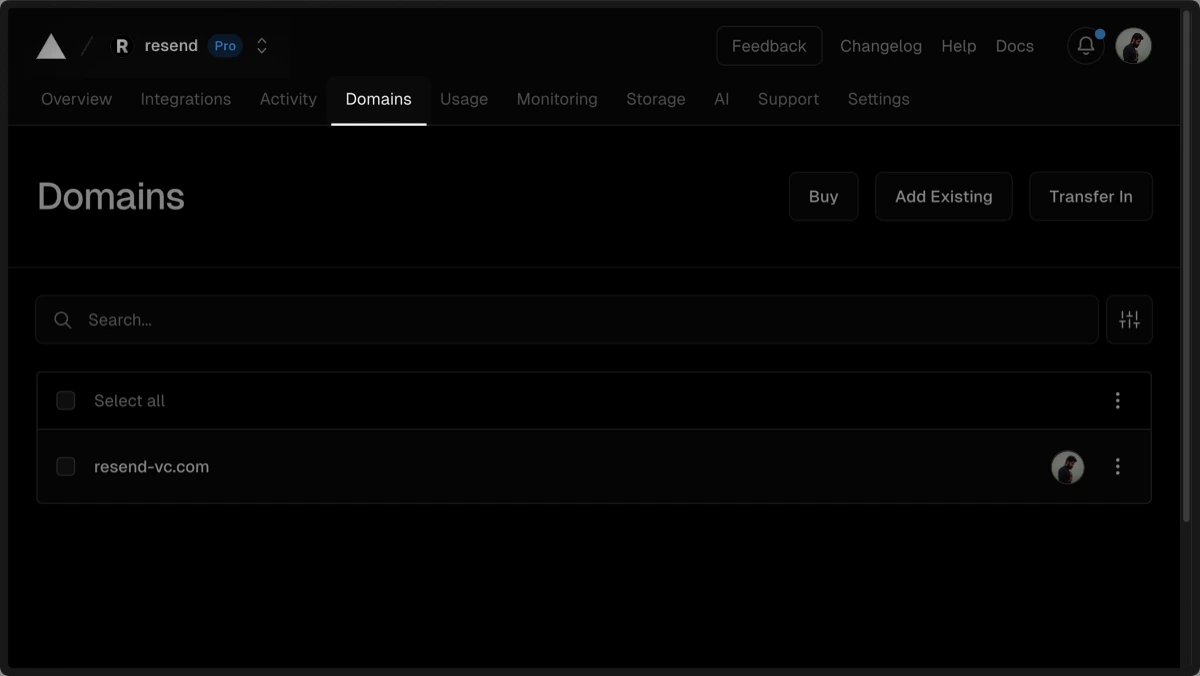Open the kebab menu for resend-vc.com

point(1117,467)
